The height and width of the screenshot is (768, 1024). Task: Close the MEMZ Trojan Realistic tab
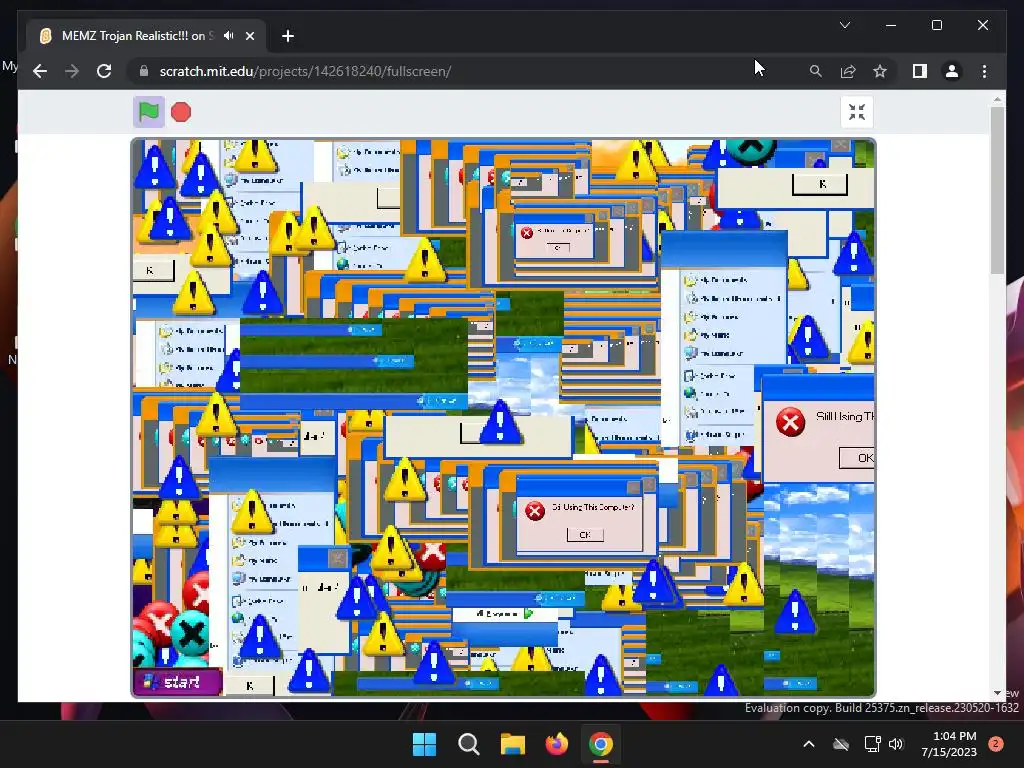pyautogui.click(x=249, y=36)
